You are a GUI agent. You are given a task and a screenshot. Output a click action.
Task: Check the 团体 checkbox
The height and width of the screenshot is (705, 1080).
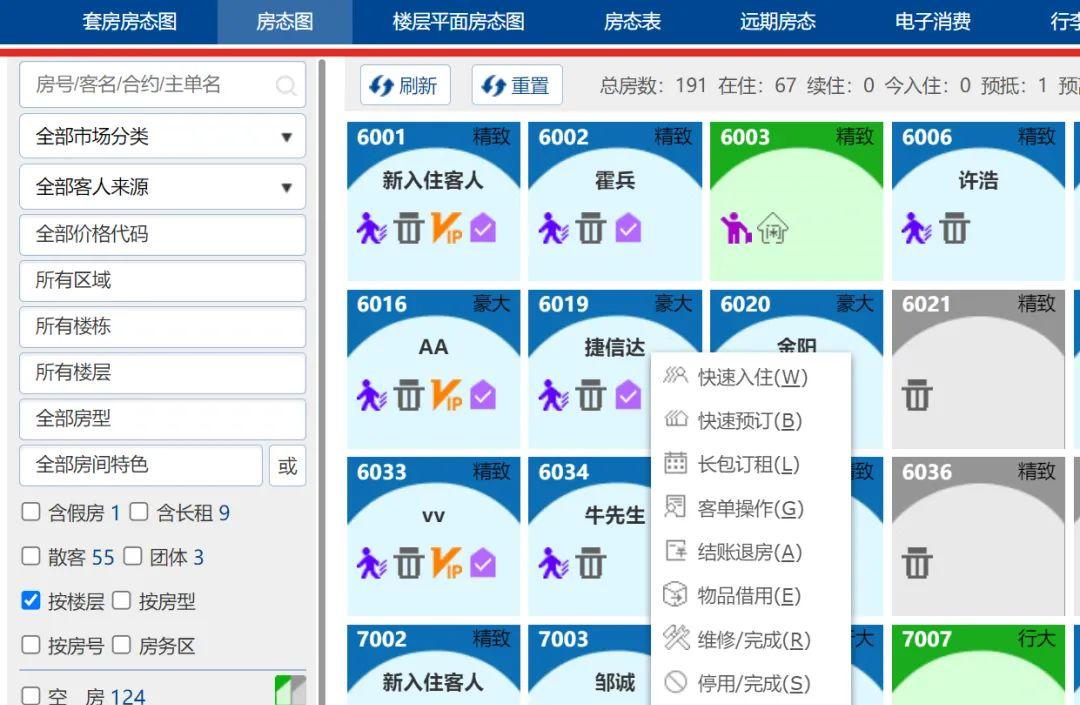tap(136, 558)
